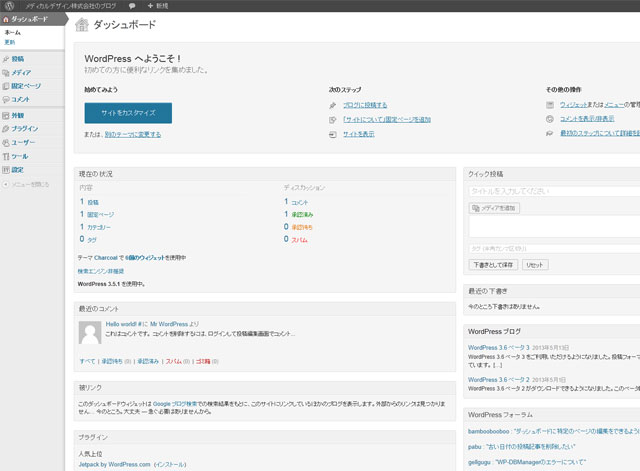The height and width of the screenshot is (471, 640).
Task: Click the Install link for Jetpack
Action: point(170,465)
